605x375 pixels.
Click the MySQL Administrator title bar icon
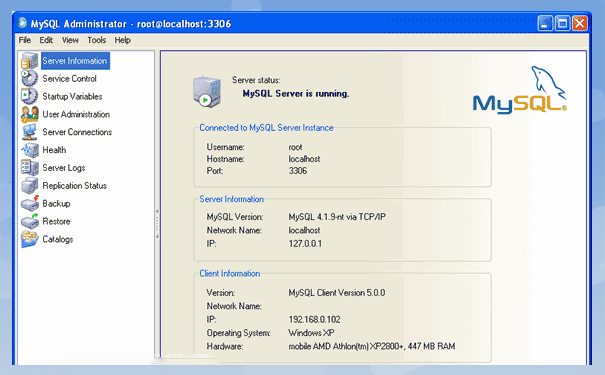pos(22,23)
